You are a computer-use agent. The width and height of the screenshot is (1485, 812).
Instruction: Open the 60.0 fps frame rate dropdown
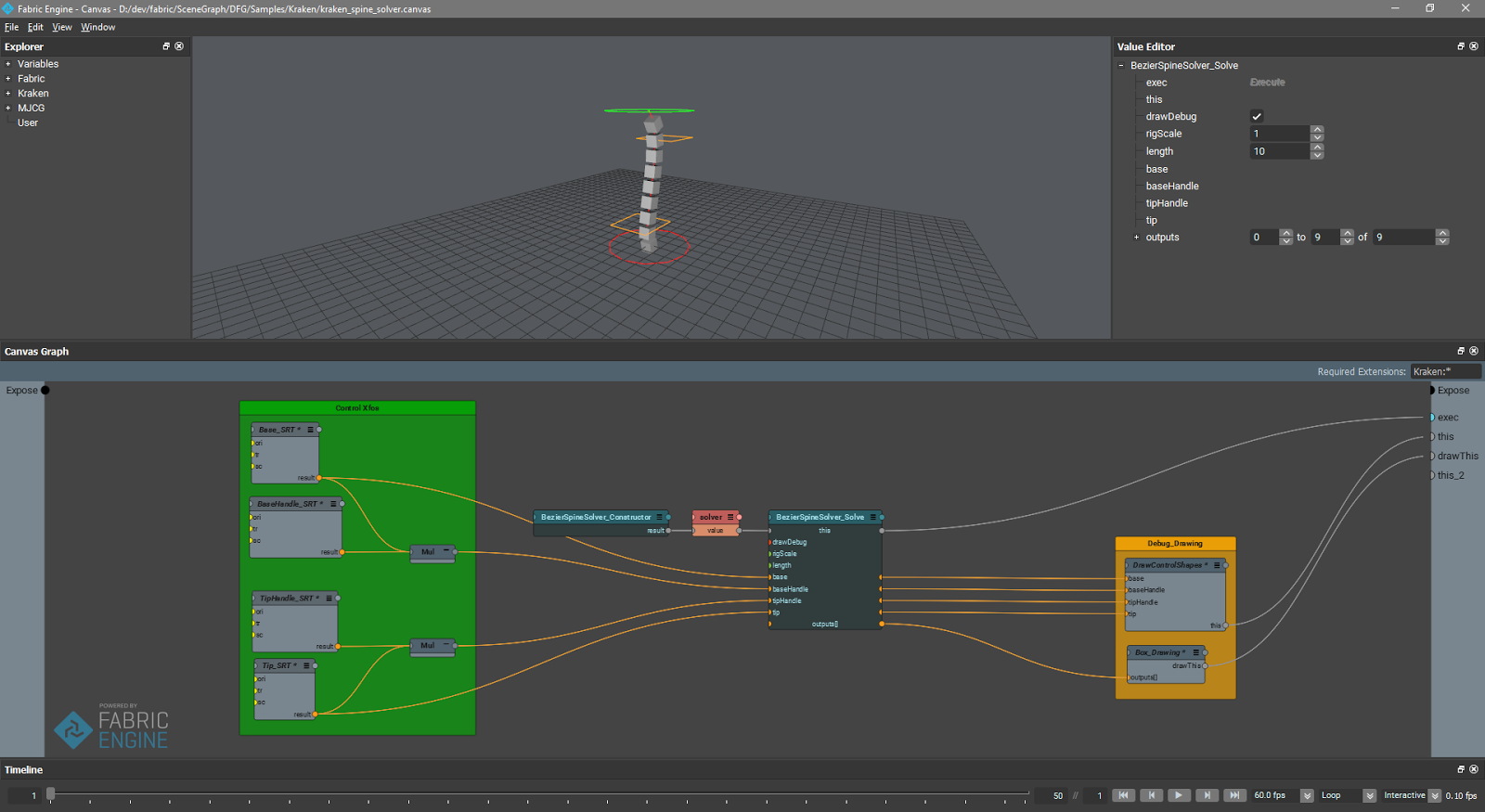click(x=1307, y=795)
